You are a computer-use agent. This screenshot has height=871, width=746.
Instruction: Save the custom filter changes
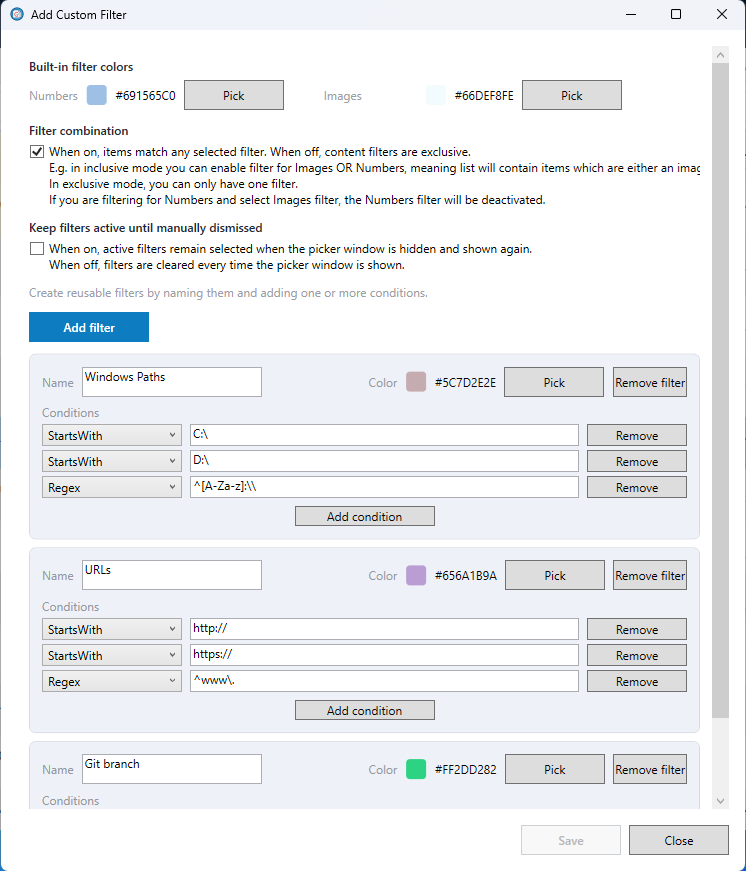pos(570,840)
